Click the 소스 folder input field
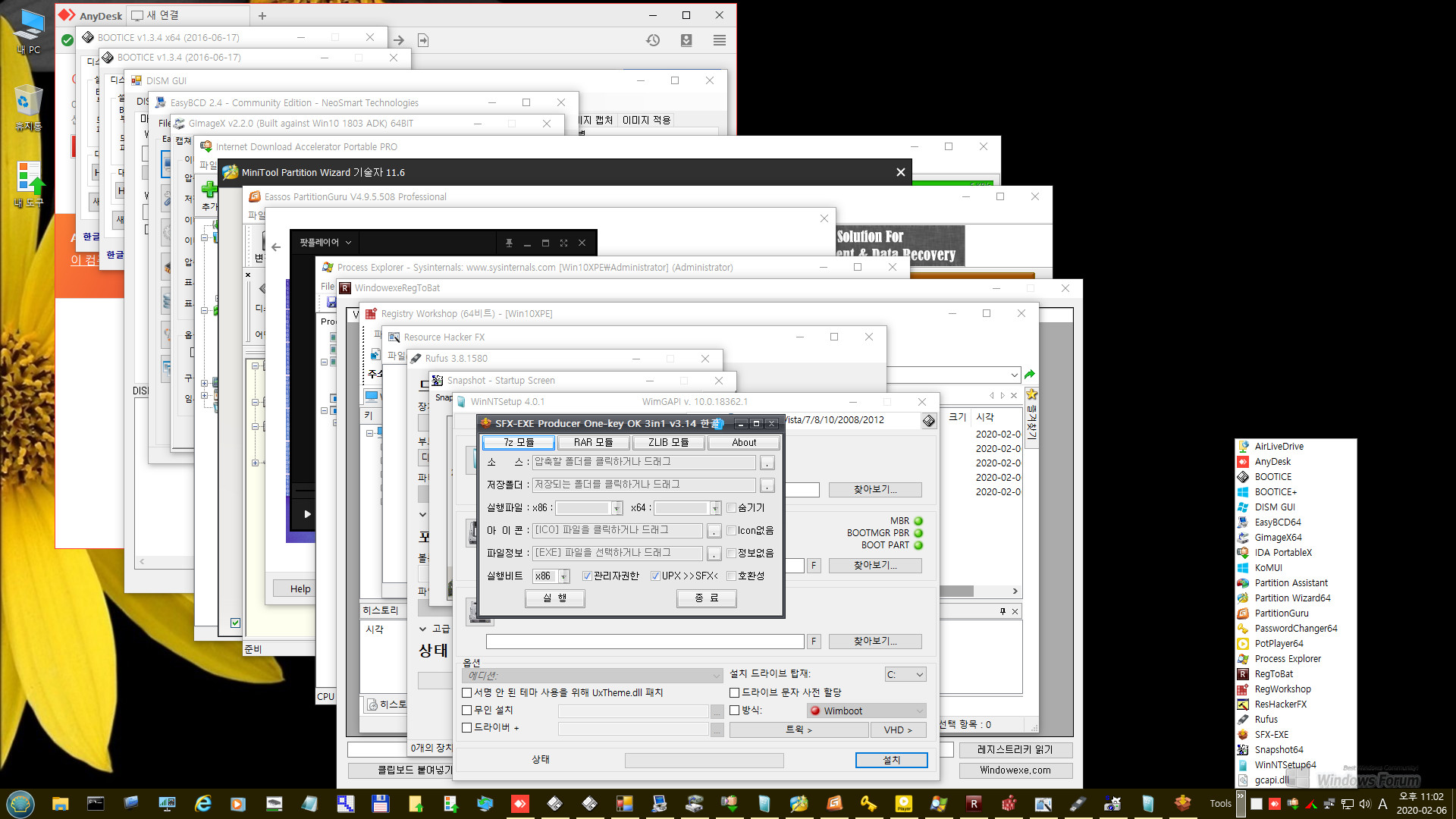The image size is (1456, 819). click(x=644, y=462)
